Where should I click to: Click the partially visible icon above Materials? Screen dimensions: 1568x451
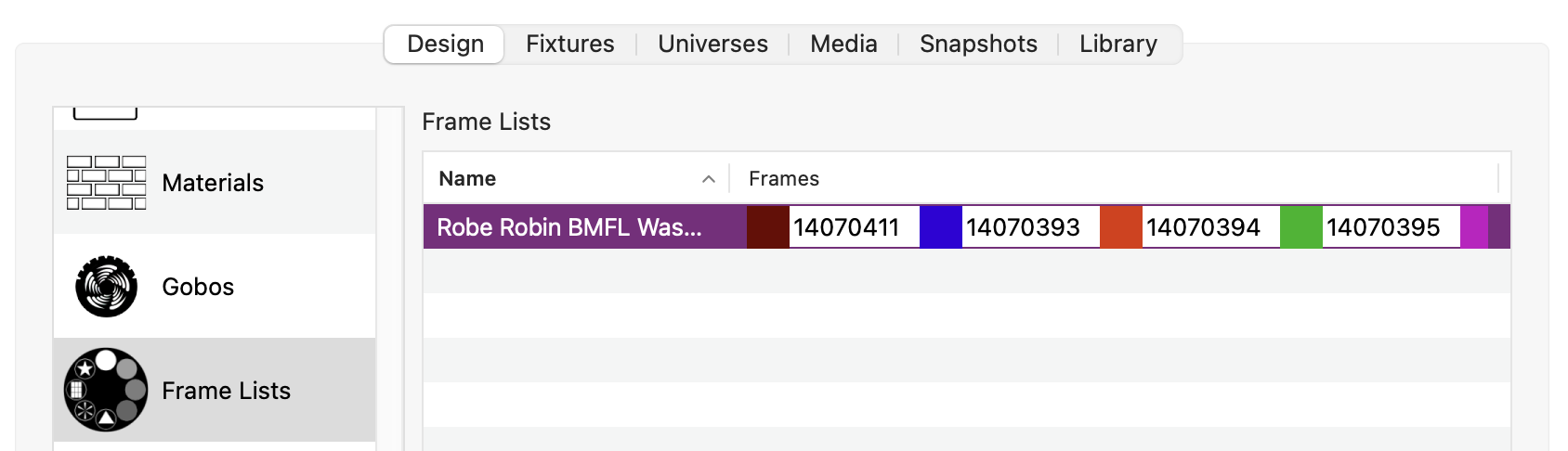(105, 114)
